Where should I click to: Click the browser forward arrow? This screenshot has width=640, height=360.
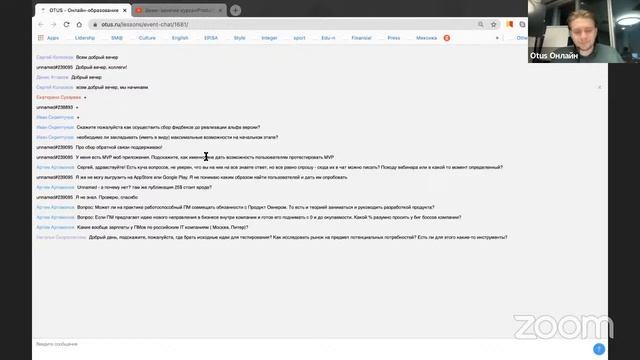coord(53,24)
